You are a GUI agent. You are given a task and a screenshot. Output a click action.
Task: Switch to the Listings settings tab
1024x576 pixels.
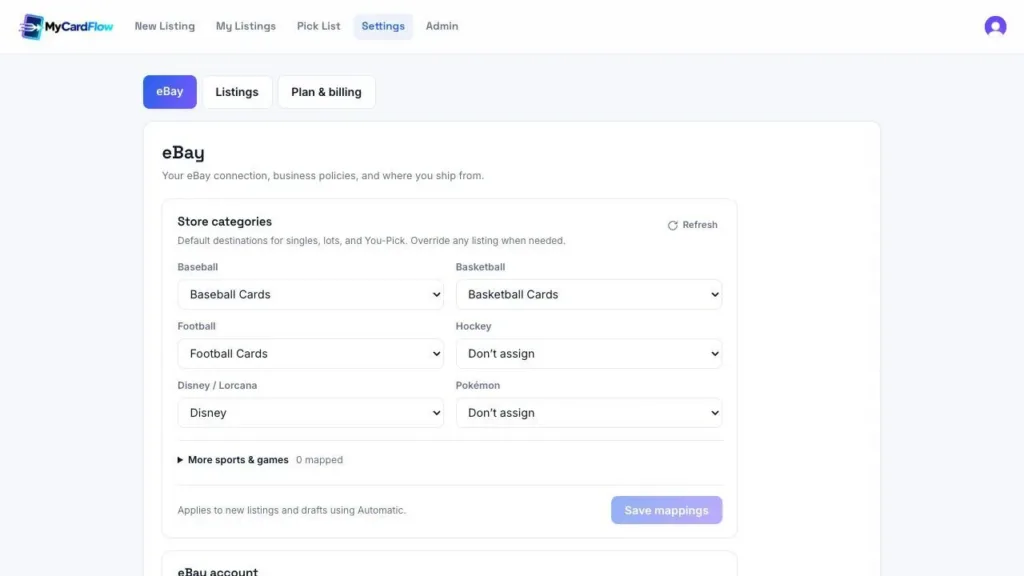[237, 92]
